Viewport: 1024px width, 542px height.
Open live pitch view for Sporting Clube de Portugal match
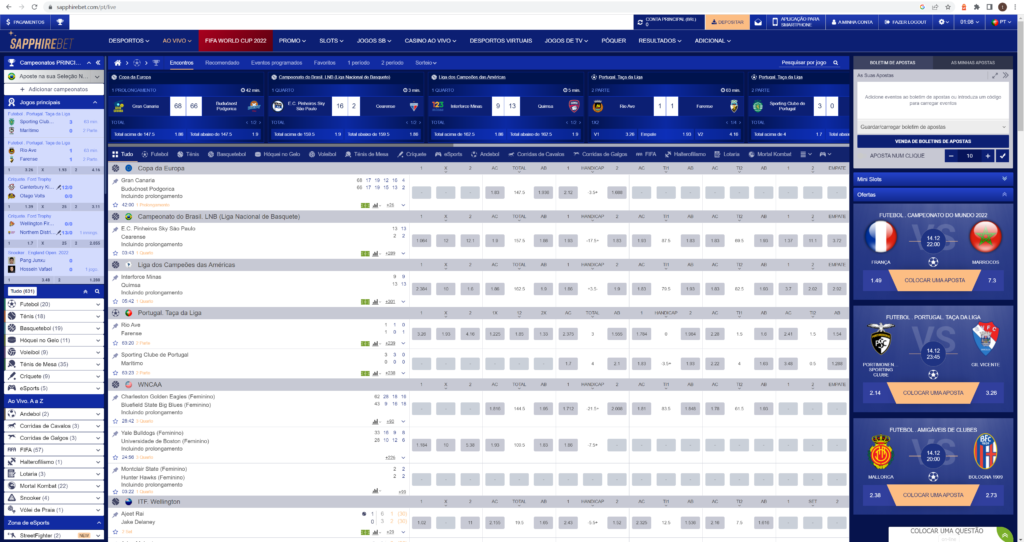pyautogui.click(x=365, y=373)
